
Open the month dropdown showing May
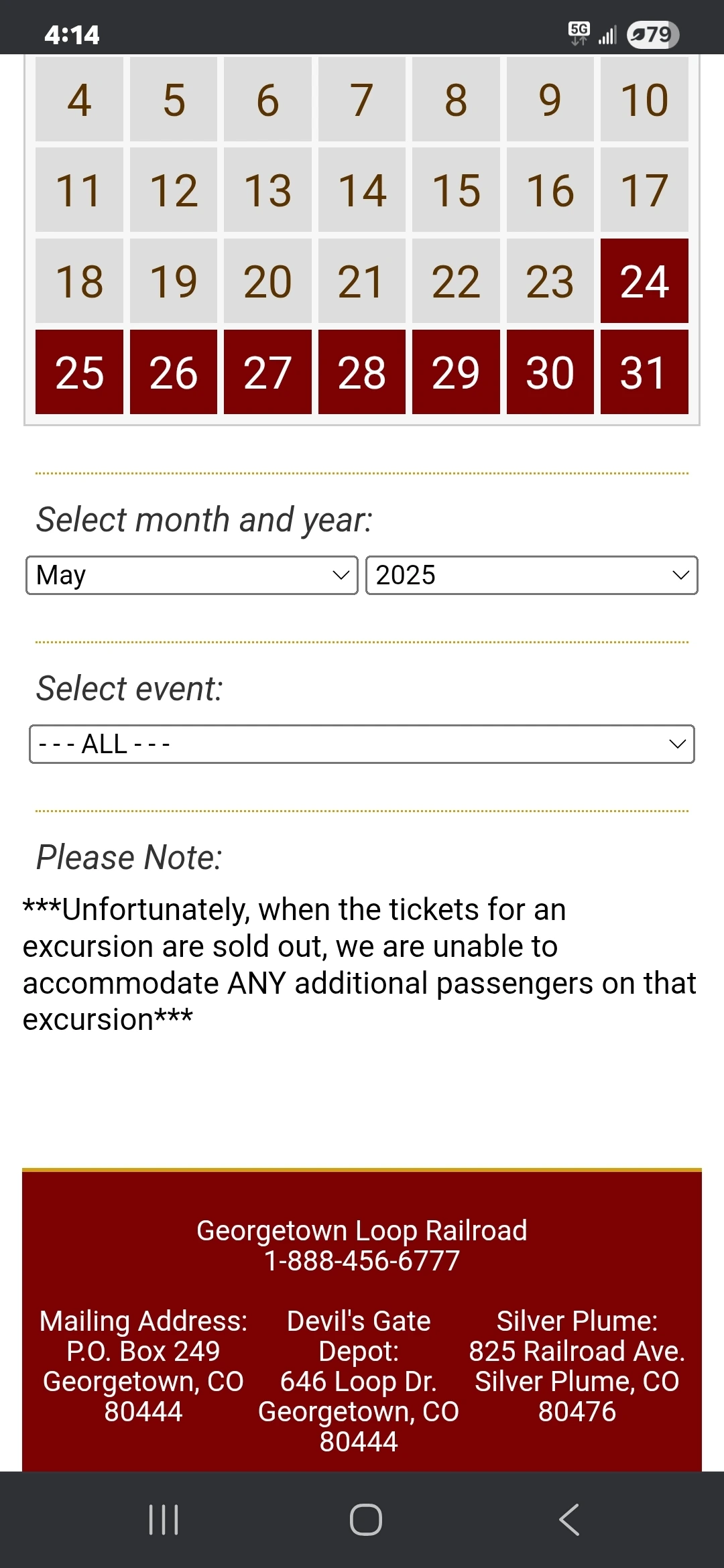pyautogui.click(x=192, y=575)
